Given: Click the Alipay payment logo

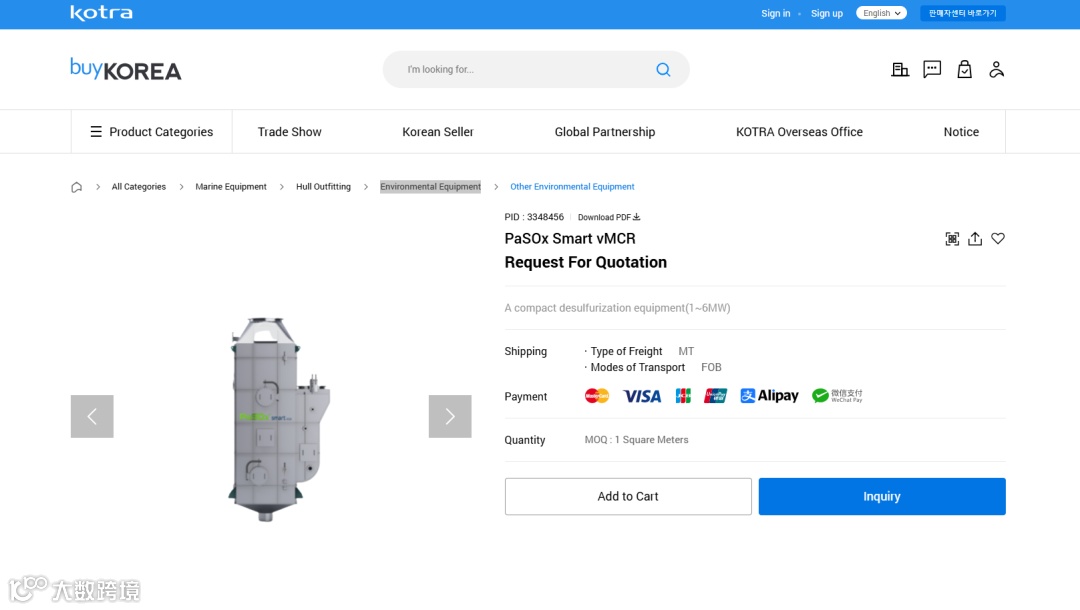Looking at the screenshot, I should [x=769, y=396].
